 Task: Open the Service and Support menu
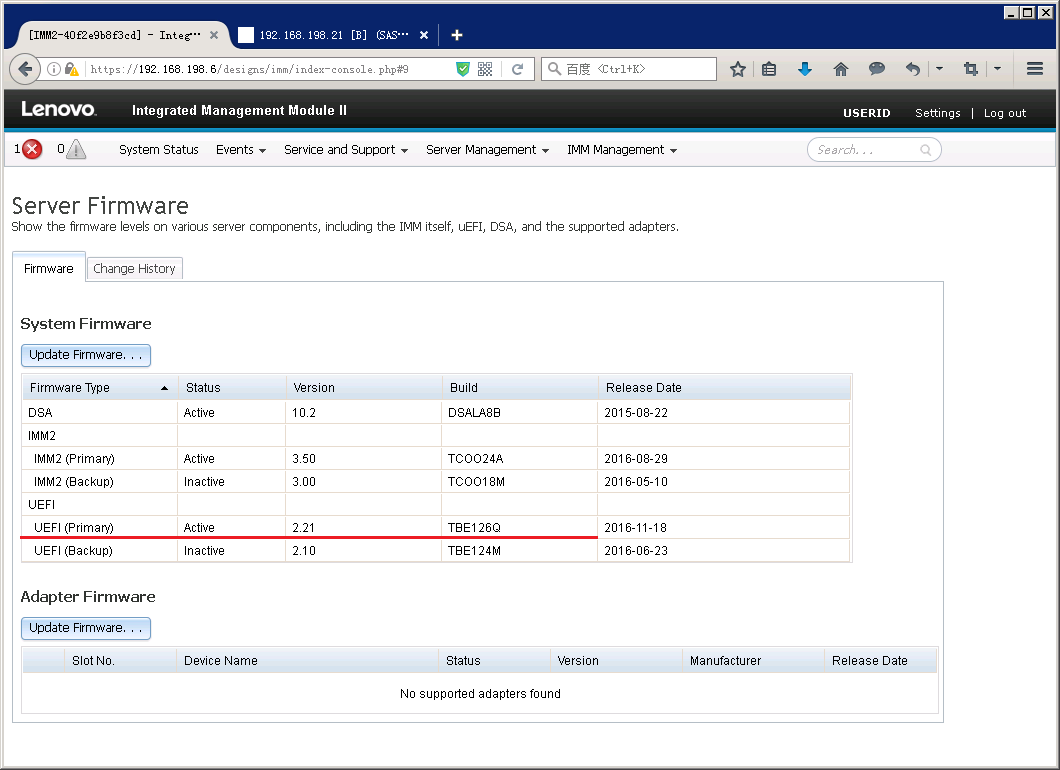point(345,150)
